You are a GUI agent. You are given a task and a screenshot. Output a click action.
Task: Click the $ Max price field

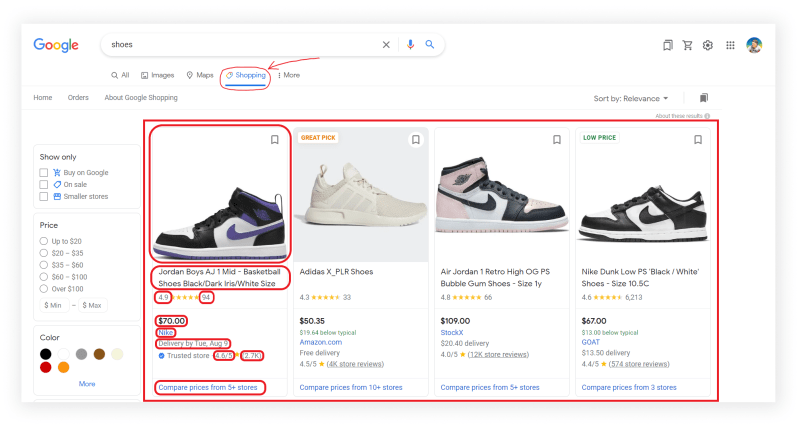coord(93,305)
